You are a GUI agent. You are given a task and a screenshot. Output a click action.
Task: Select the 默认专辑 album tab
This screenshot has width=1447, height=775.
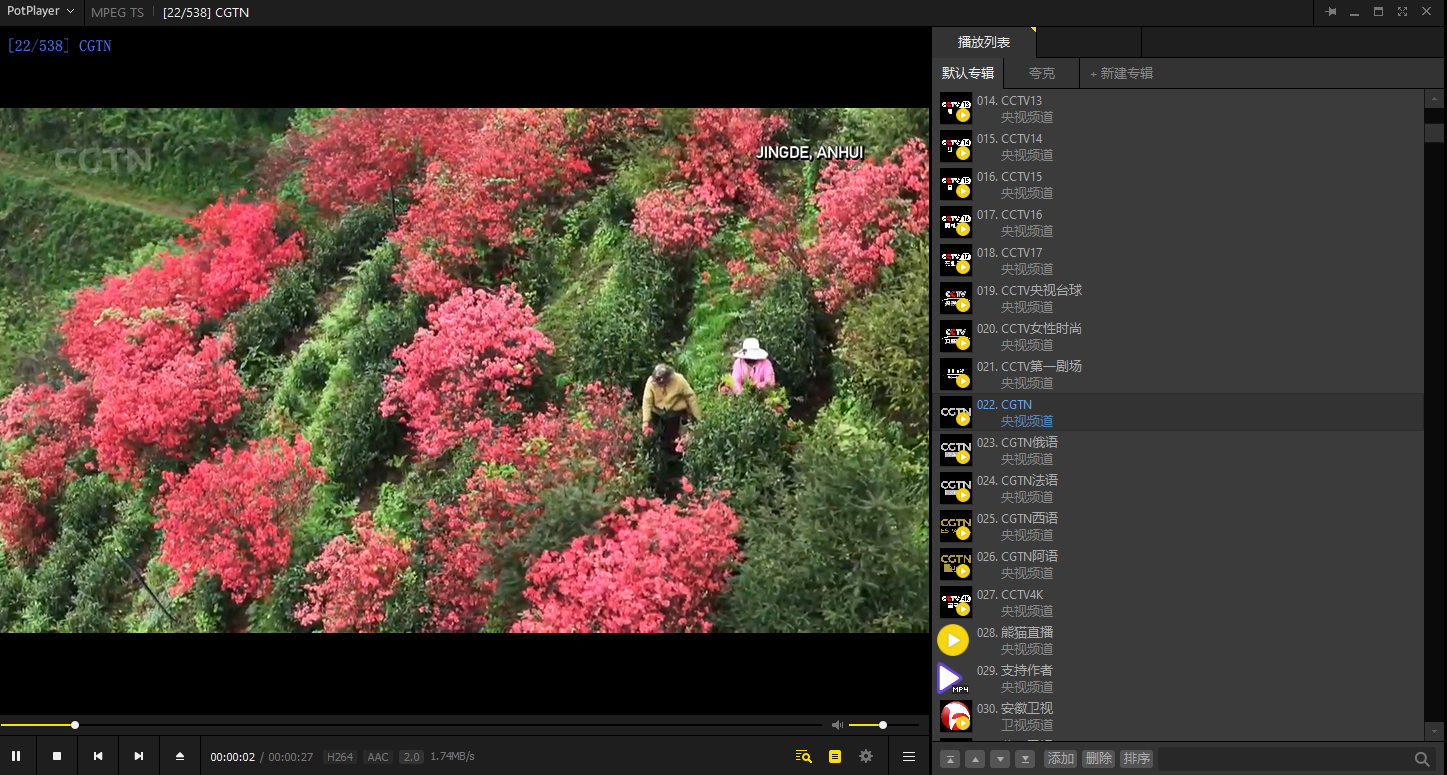pyautogui.click(x=968, y=73)
